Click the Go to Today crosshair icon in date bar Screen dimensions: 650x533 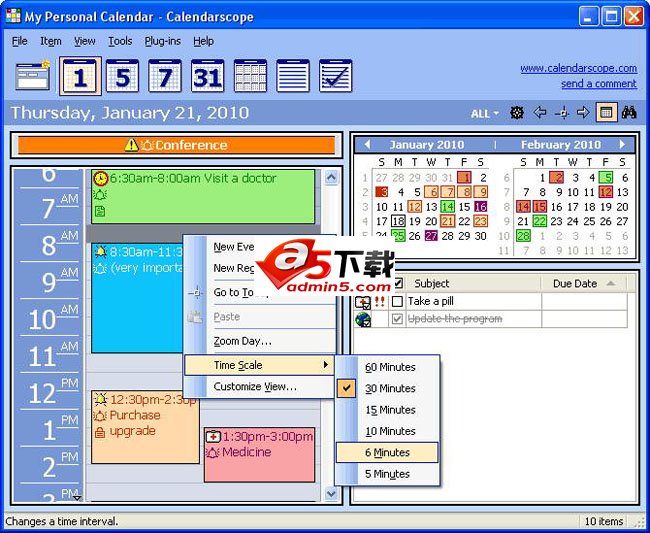pyautogui.click(x=562, y=113)
